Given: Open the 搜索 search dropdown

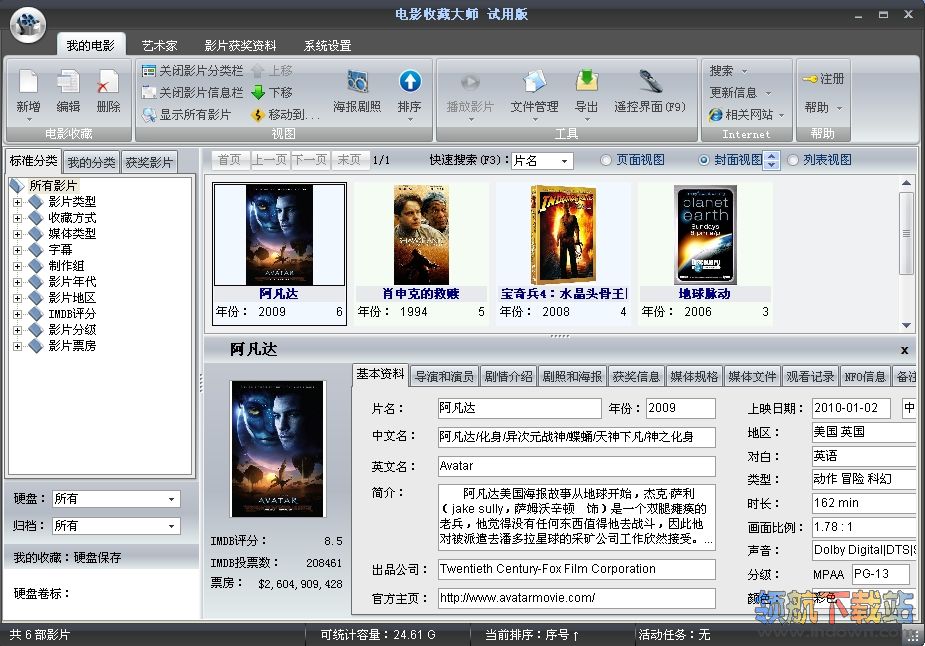Looking at the screenshot, I should [729, 71].
